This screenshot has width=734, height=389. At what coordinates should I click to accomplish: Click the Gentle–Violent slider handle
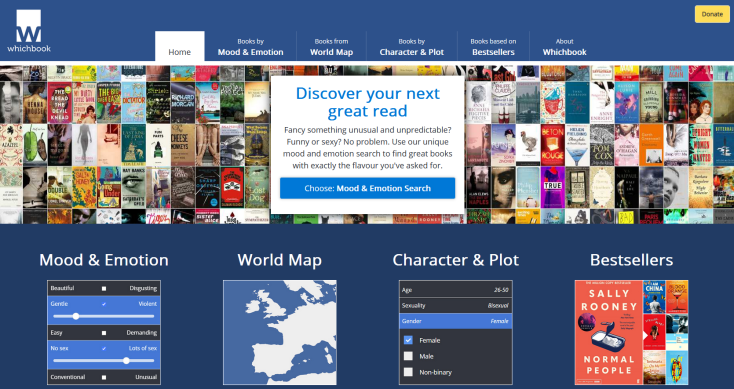click(x=76, y=316)
